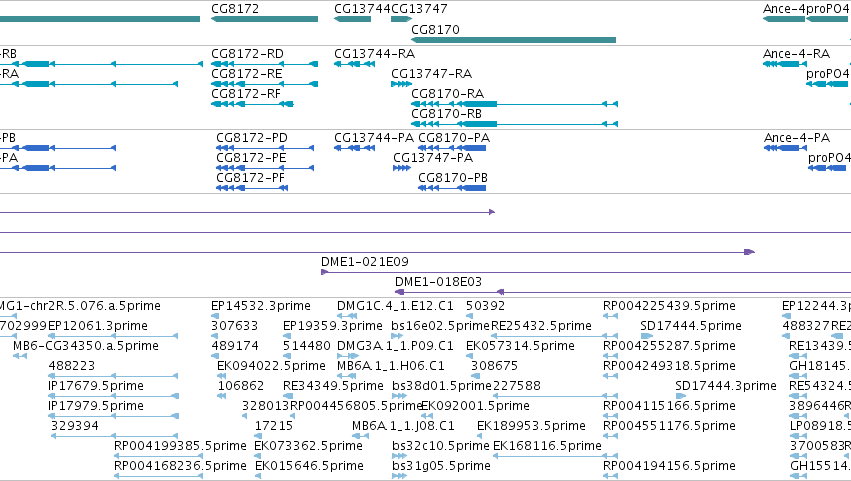Click the EK073362.5prime label

(x=308, y=446)
